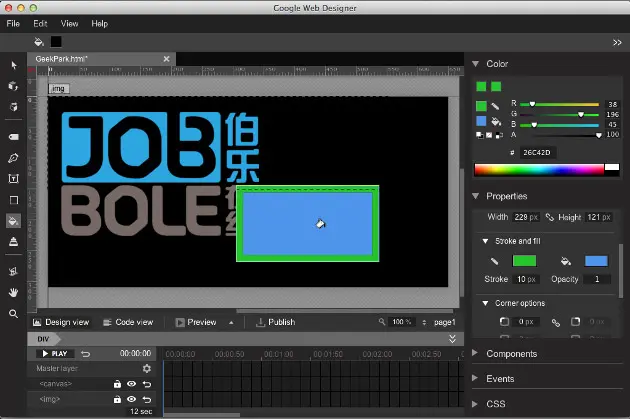This screenshot has width=630, height=419.
Task: Collapse Corner options section
Action: click(x=485, y=303)
